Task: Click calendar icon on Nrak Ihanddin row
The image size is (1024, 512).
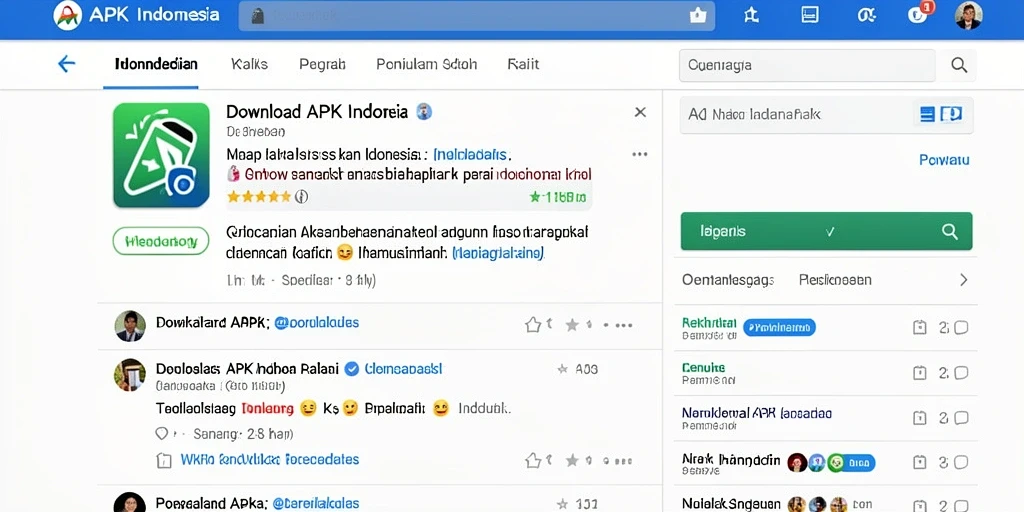Action: (x=920, y=462)
